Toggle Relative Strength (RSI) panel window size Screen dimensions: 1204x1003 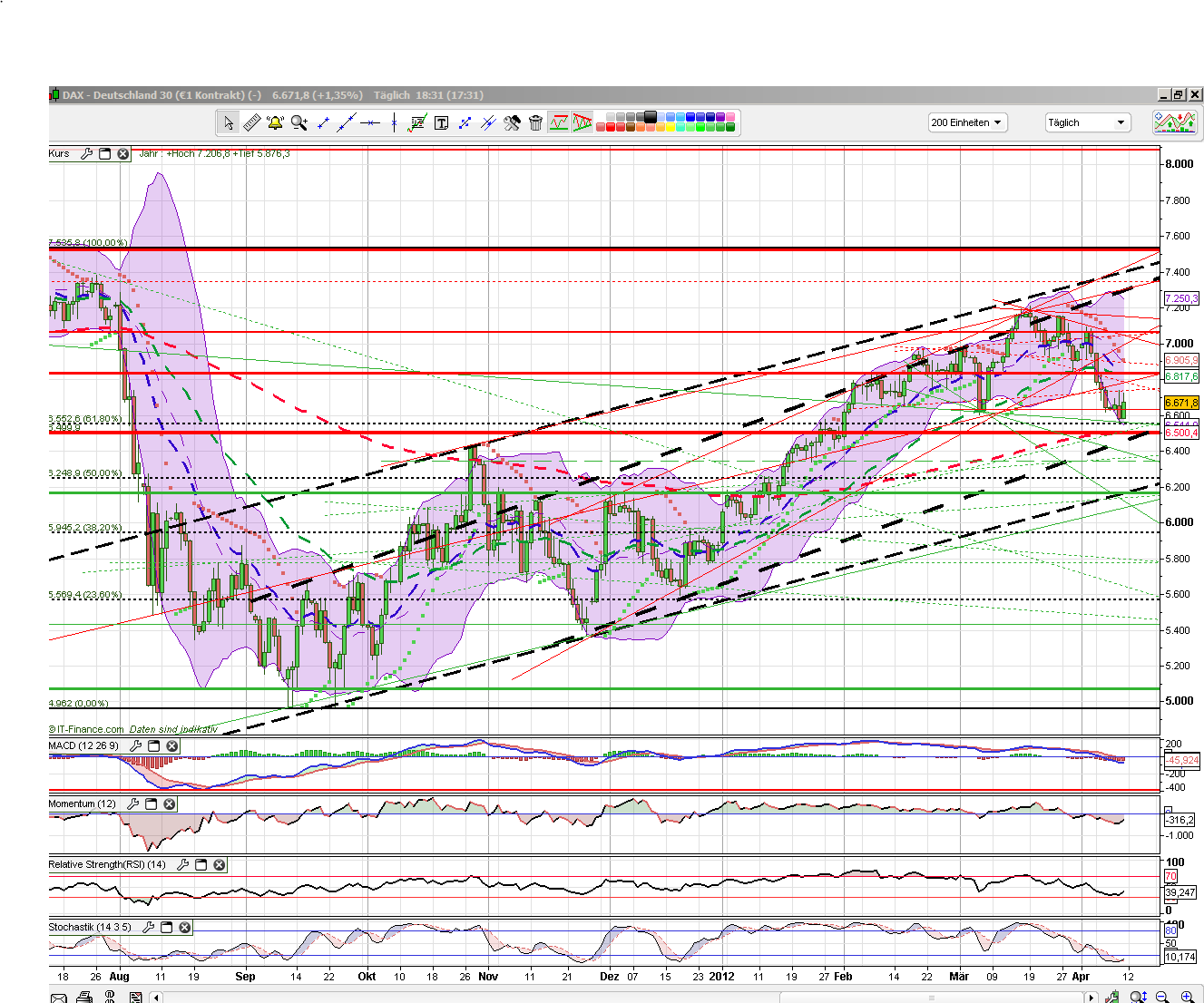201,865
